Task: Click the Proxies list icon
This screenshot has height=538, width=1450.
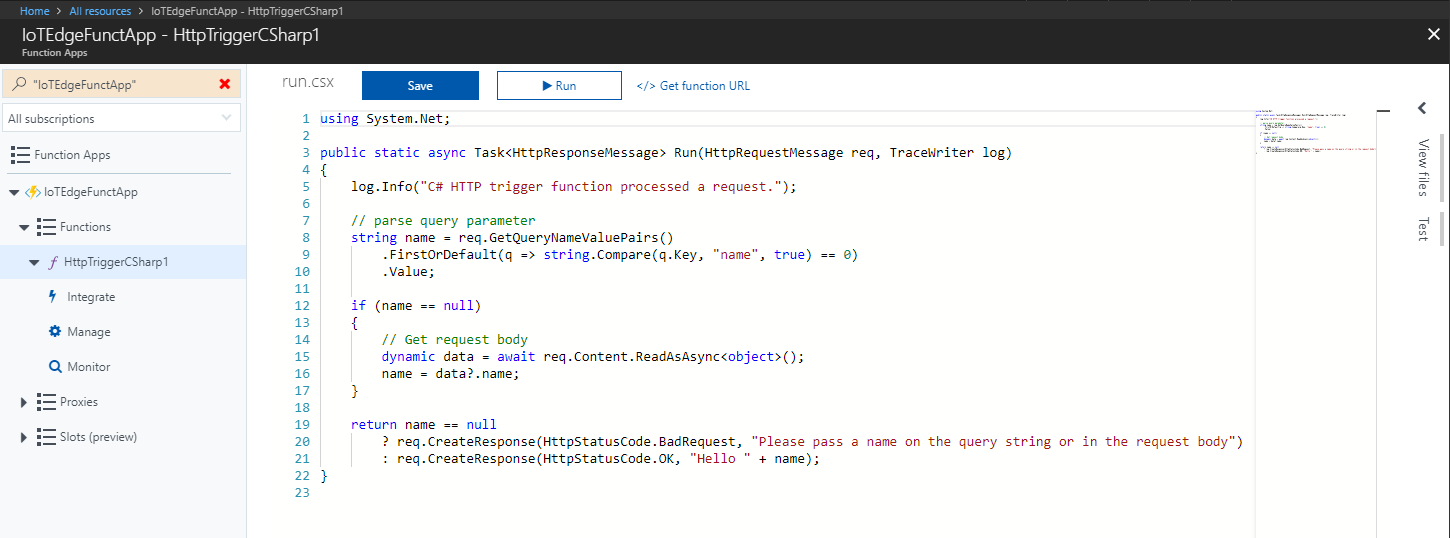Action: (46, 402)
